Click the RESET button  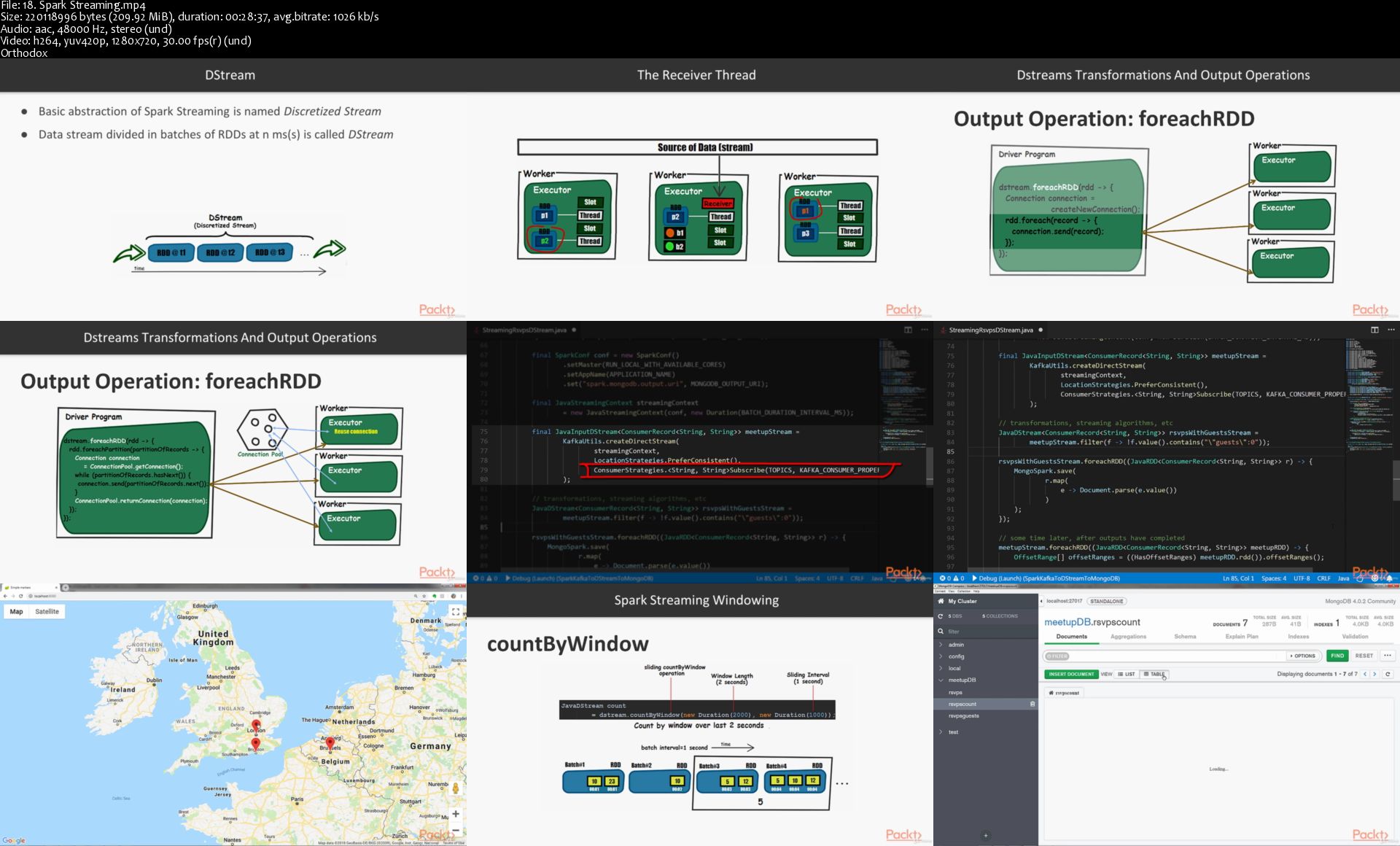point(1364,656)
